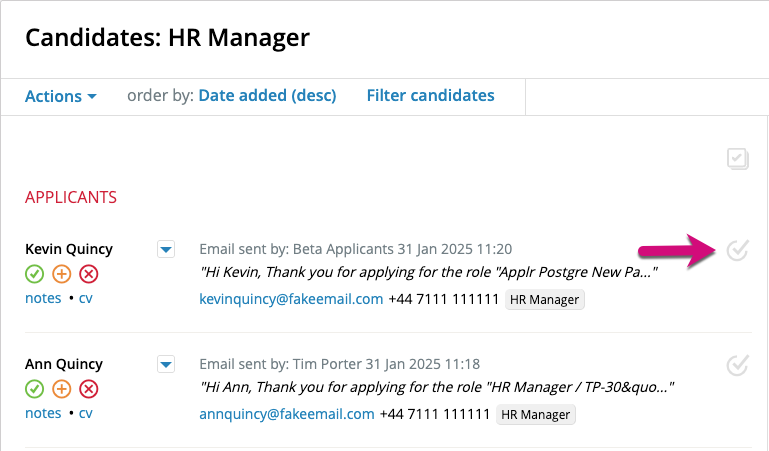Approve Kevin Quincy with green checkmark icon

34,274
